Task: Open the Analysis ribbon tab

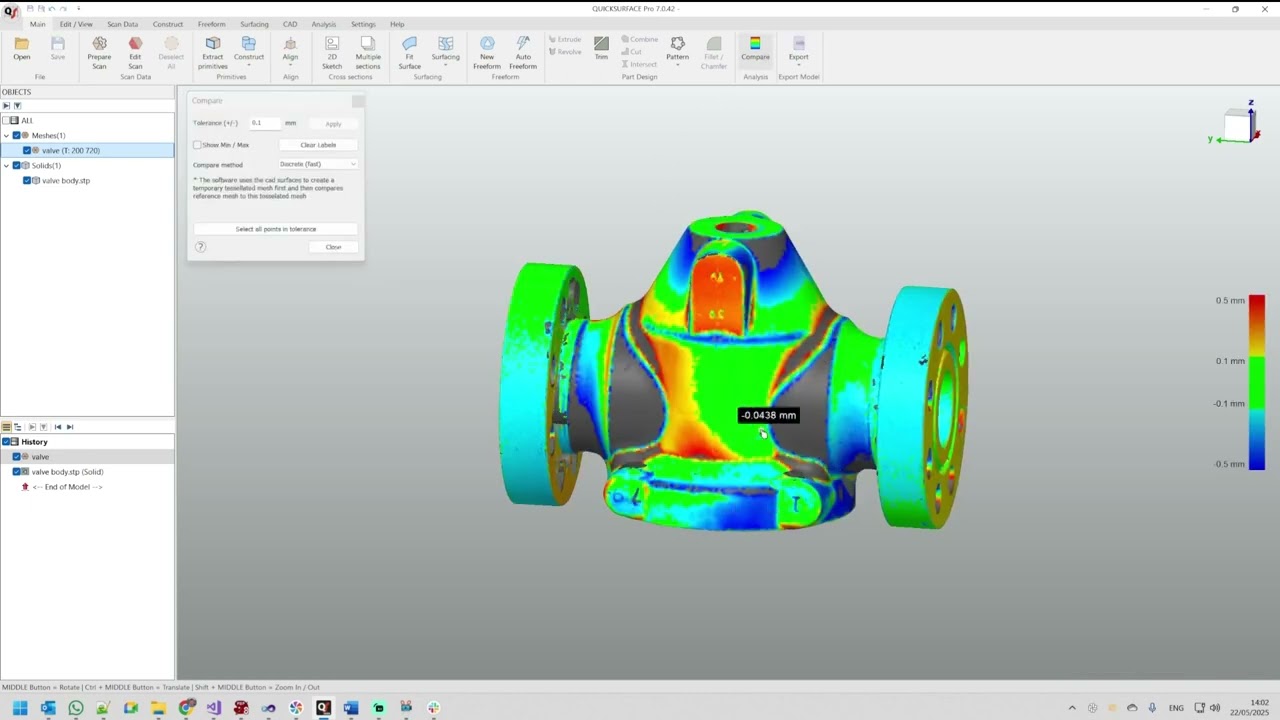Action: coord(323,24)
